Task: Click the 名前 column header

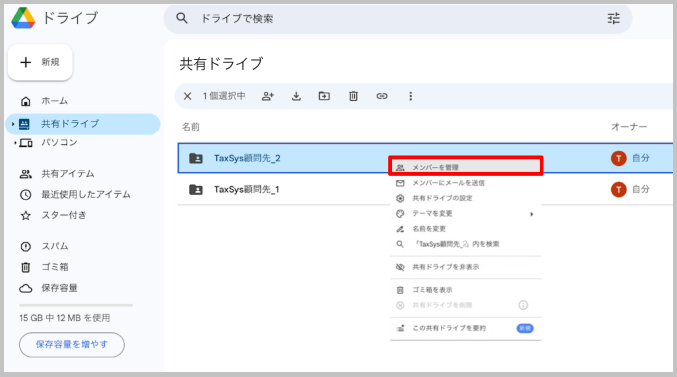Action: (x=190, y=127)
